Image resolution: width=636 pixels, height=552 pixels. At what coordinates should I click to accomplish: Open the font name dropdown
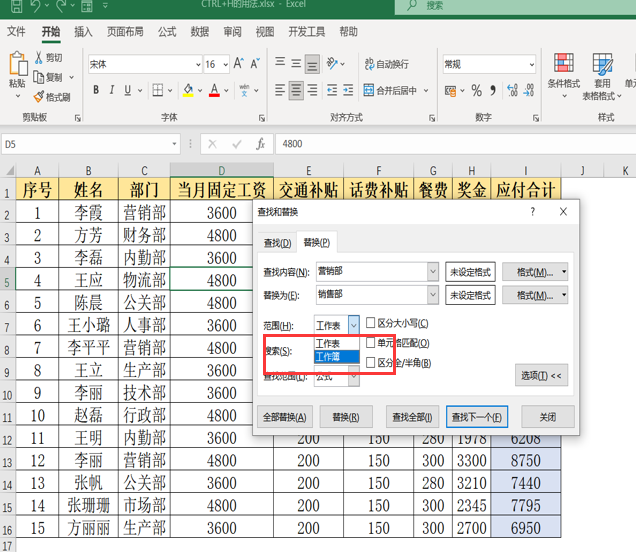pyautogui.click(x=198, y=64)
